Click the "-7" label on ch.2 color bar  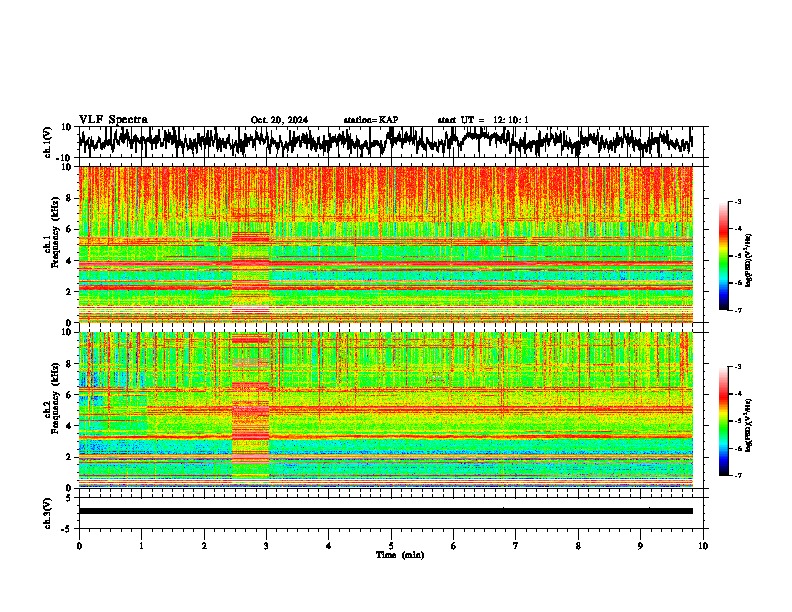pos(737,475)
